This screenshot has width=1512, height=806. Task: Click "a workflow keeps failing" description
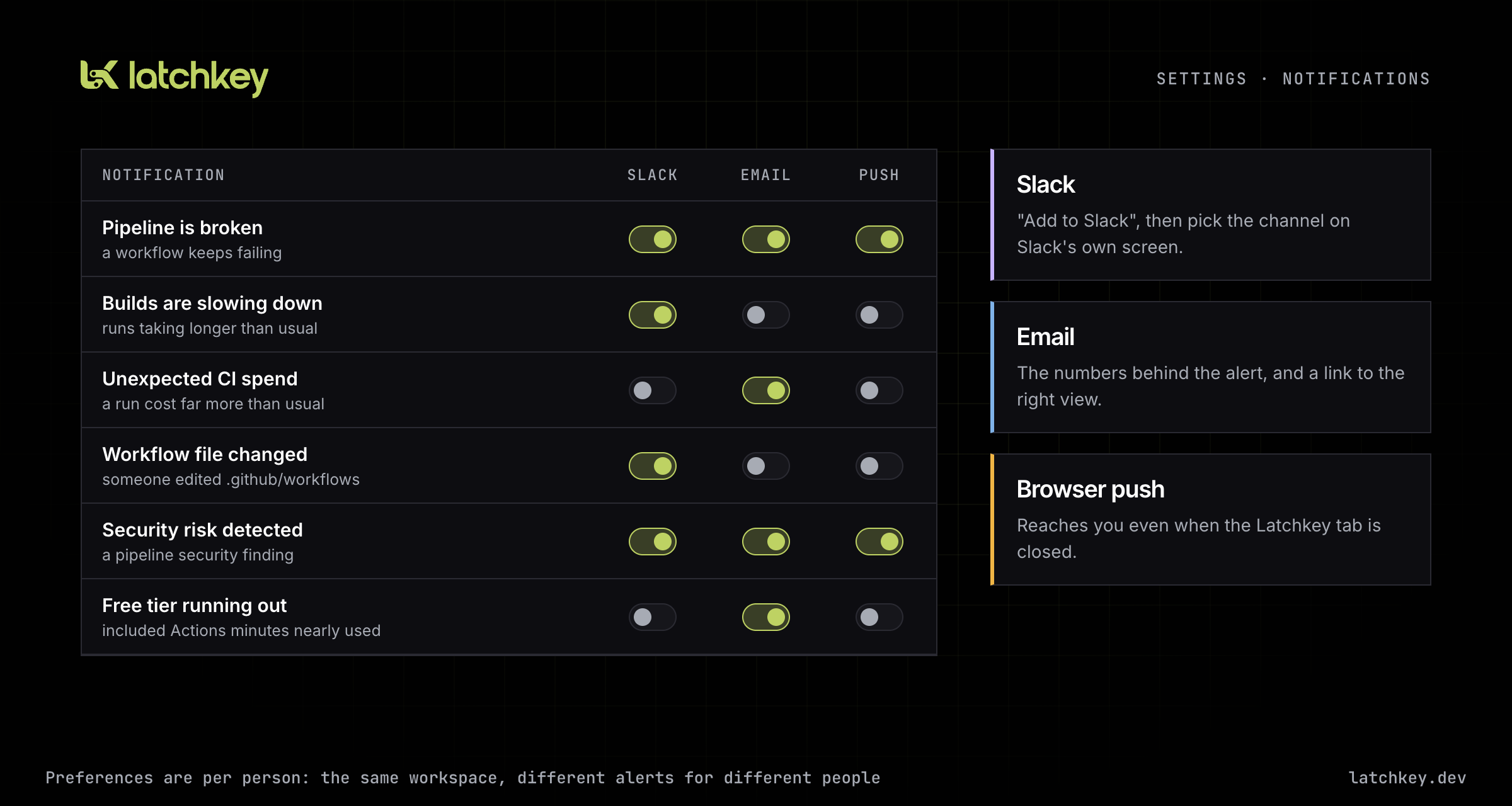click(192, 253)
